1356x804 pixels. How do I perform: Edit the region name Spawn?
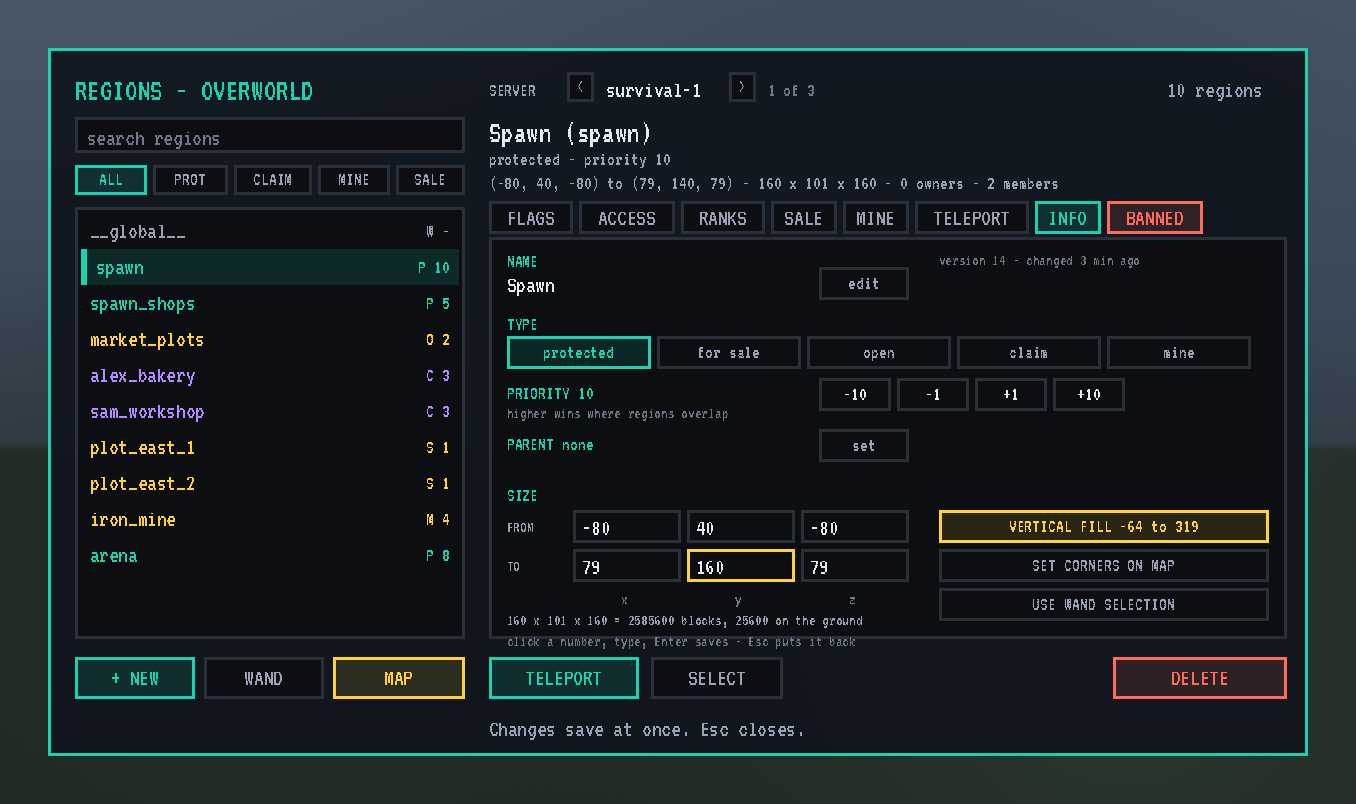(864, 284)
